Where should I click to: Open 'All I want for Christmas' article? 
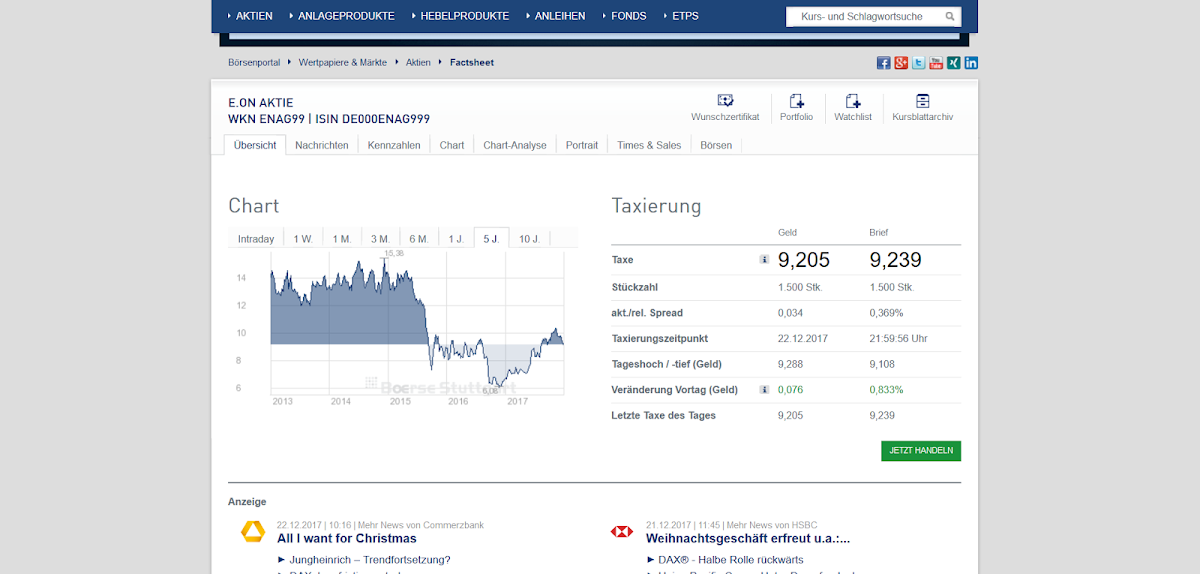click(346, 539)
